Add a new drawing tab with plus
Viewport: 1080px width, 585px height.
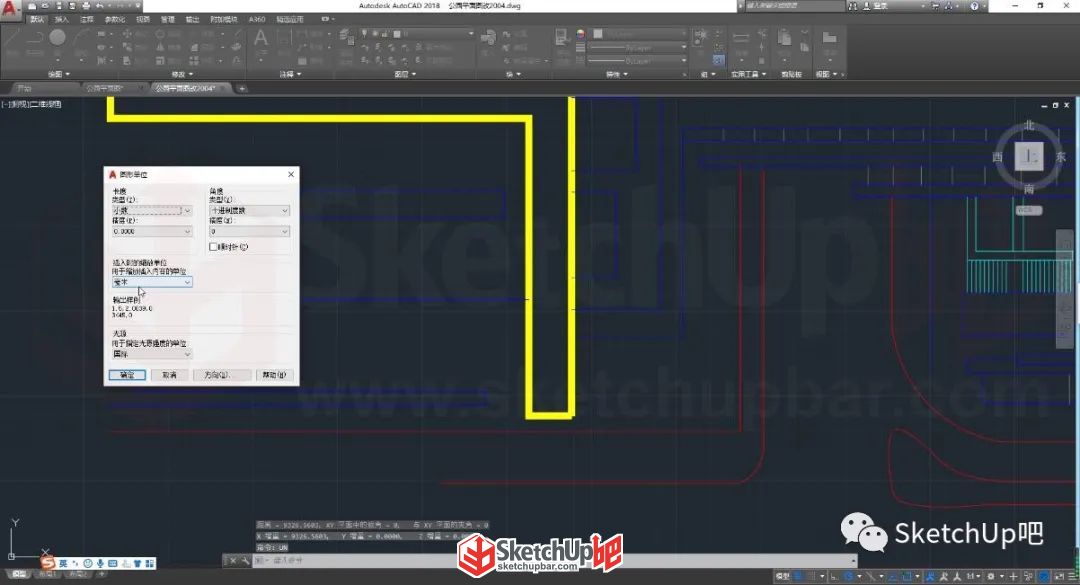pos(242,88)
